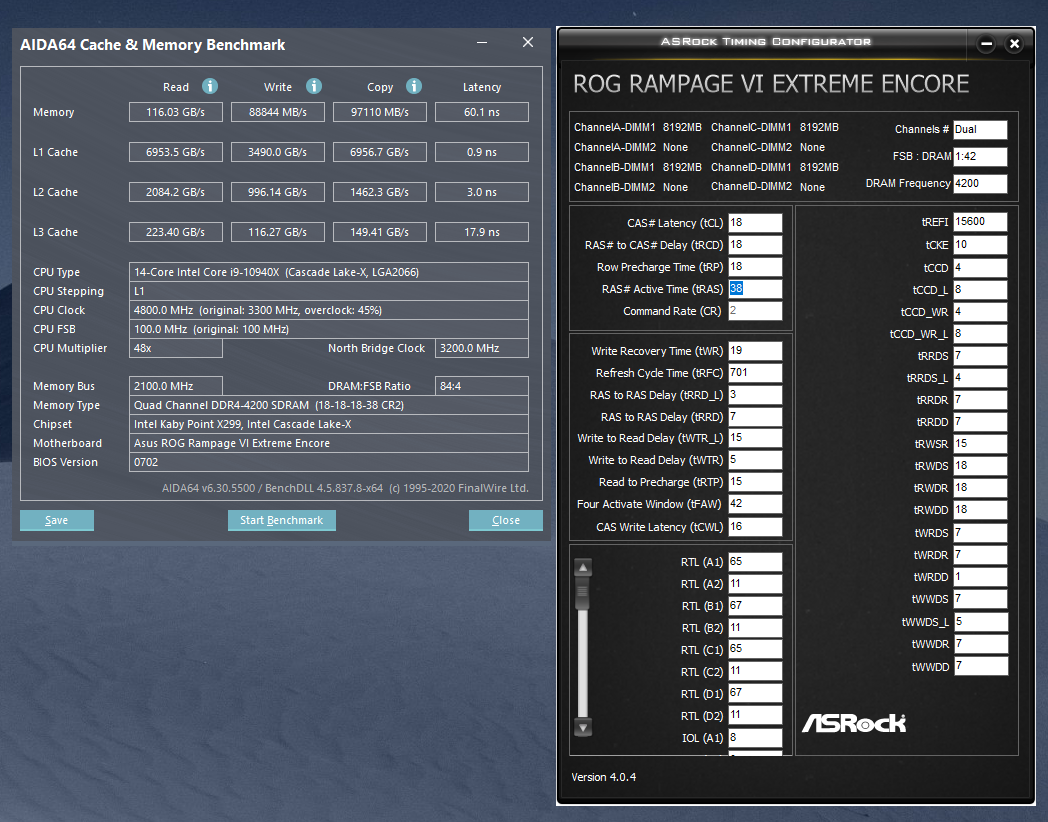
Task: Click the BIOS Version 0702 field
Action: 329,462
